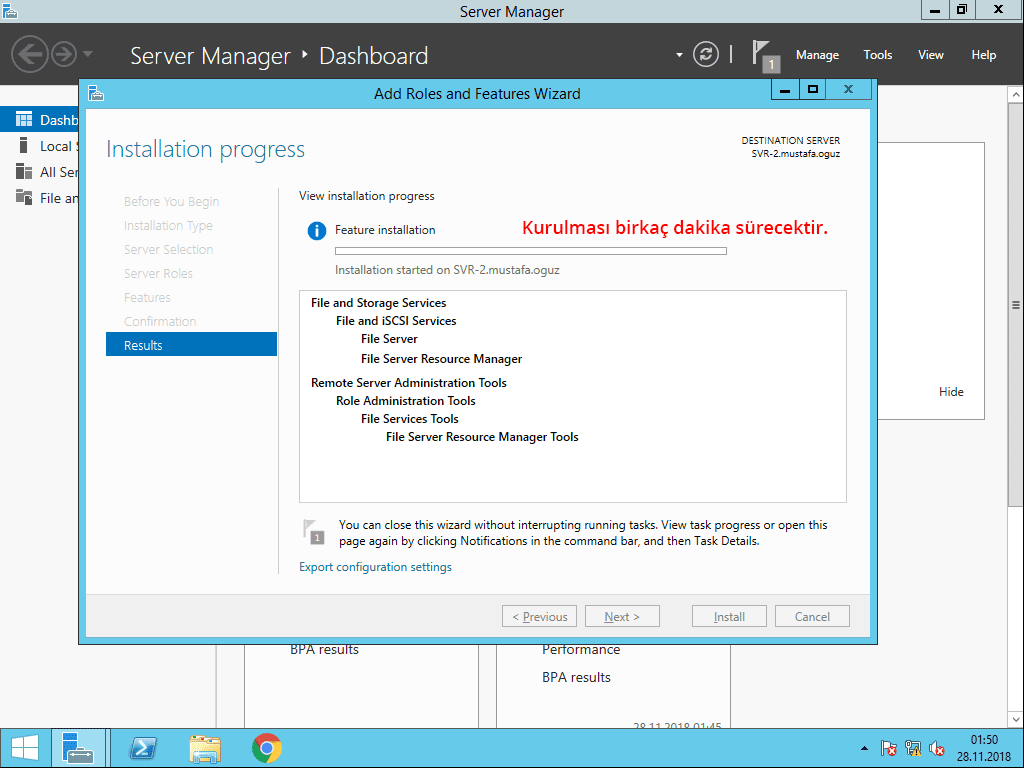Select the View menu

click(x=930, y=55)
